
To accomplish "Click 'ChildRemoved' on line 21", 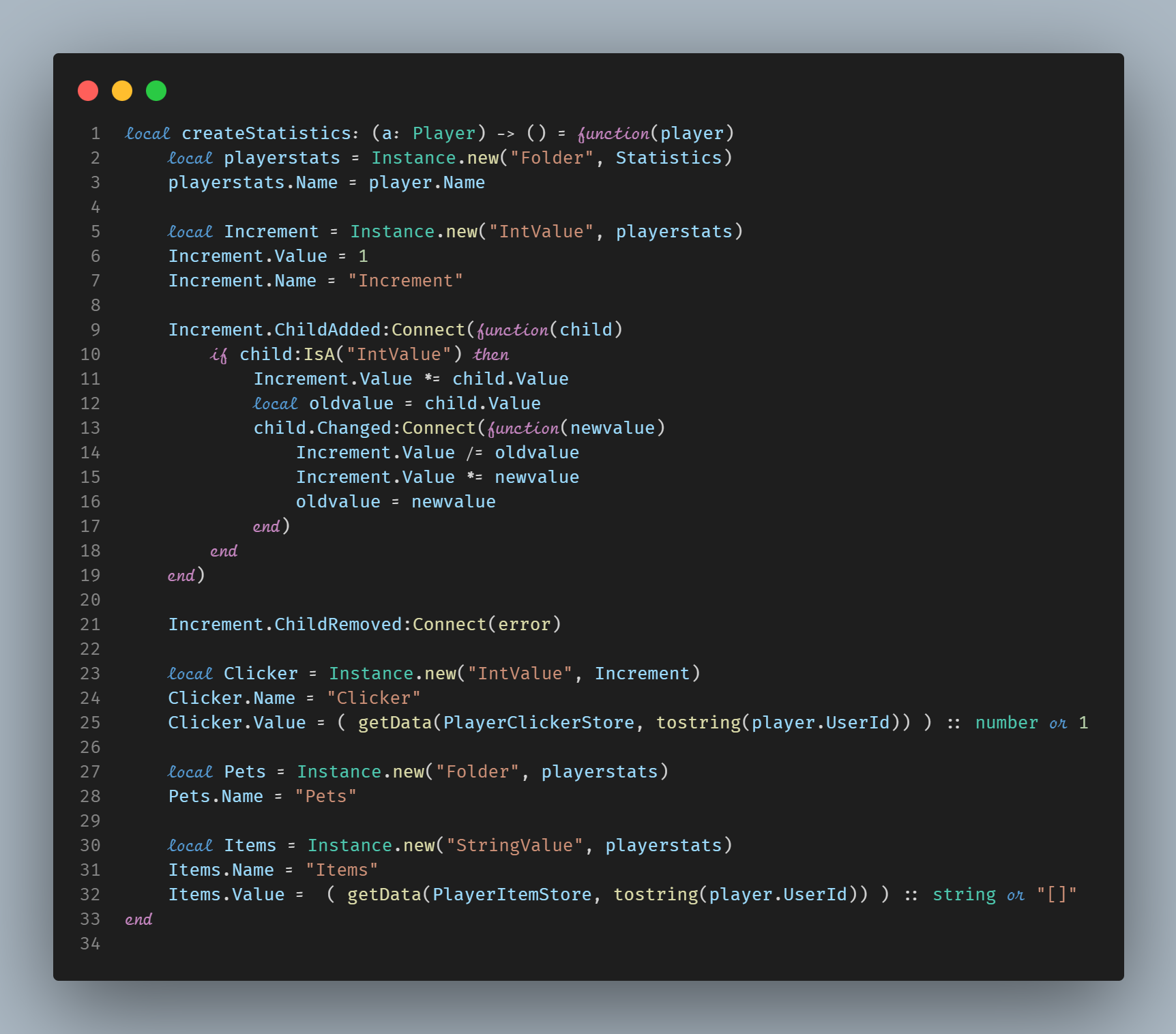I will click(x=338, y=624).
